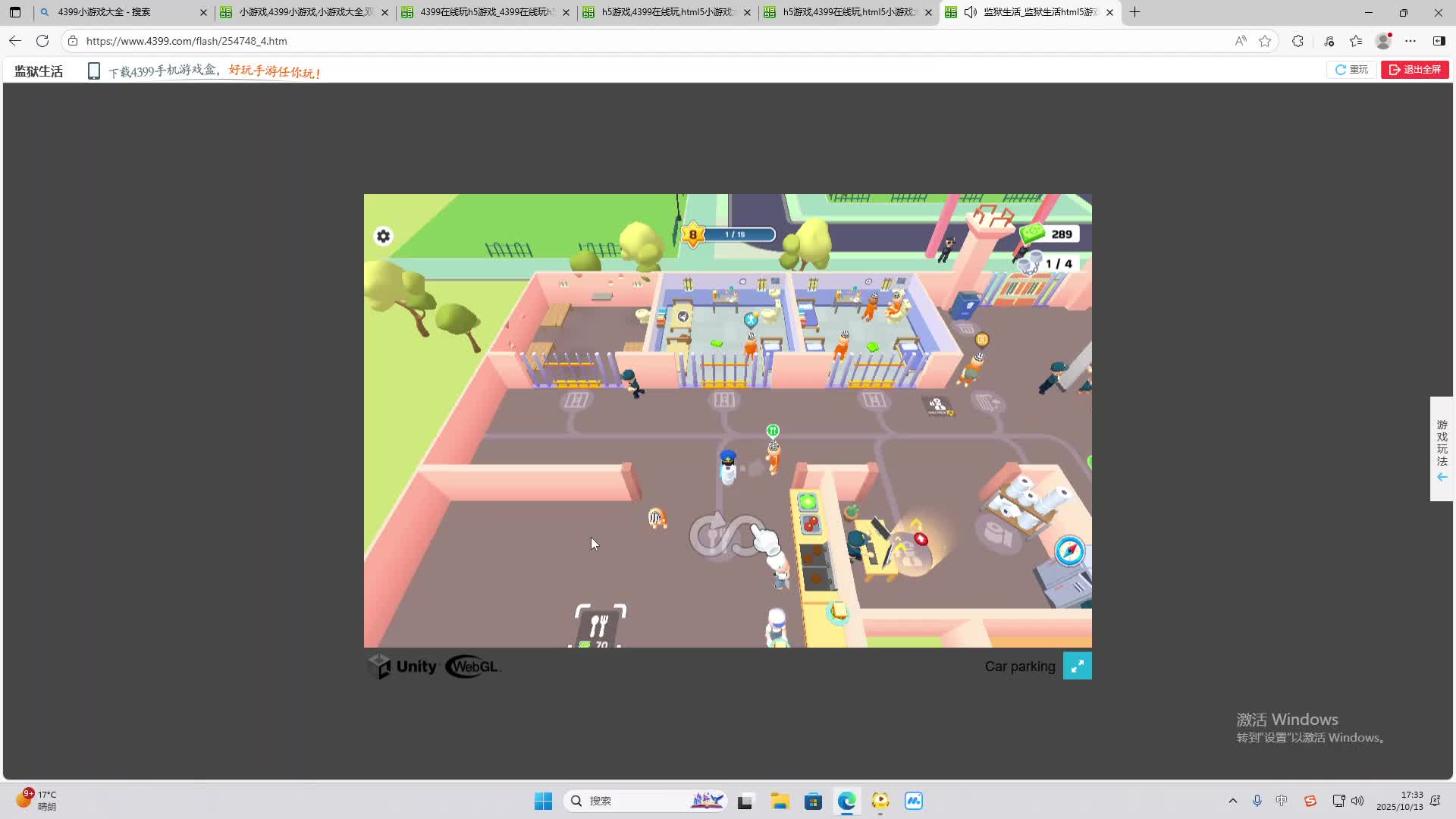Close the 监狱生活 tab
The width and height of the screenshot is (1456, 819).
pos(1110,12)
